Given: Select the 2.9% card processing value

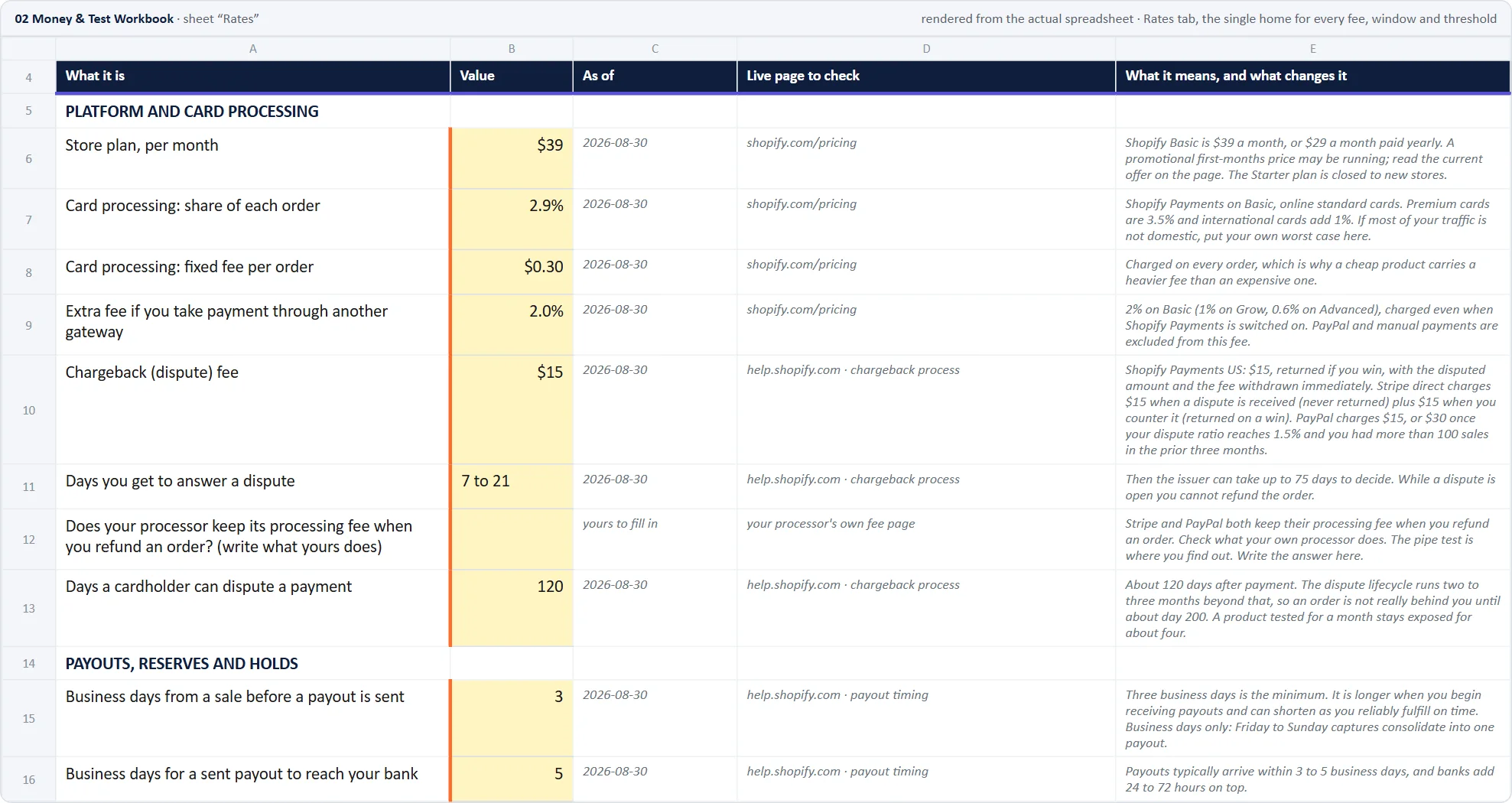Looking at the screenshot, I should pos(512,219).
